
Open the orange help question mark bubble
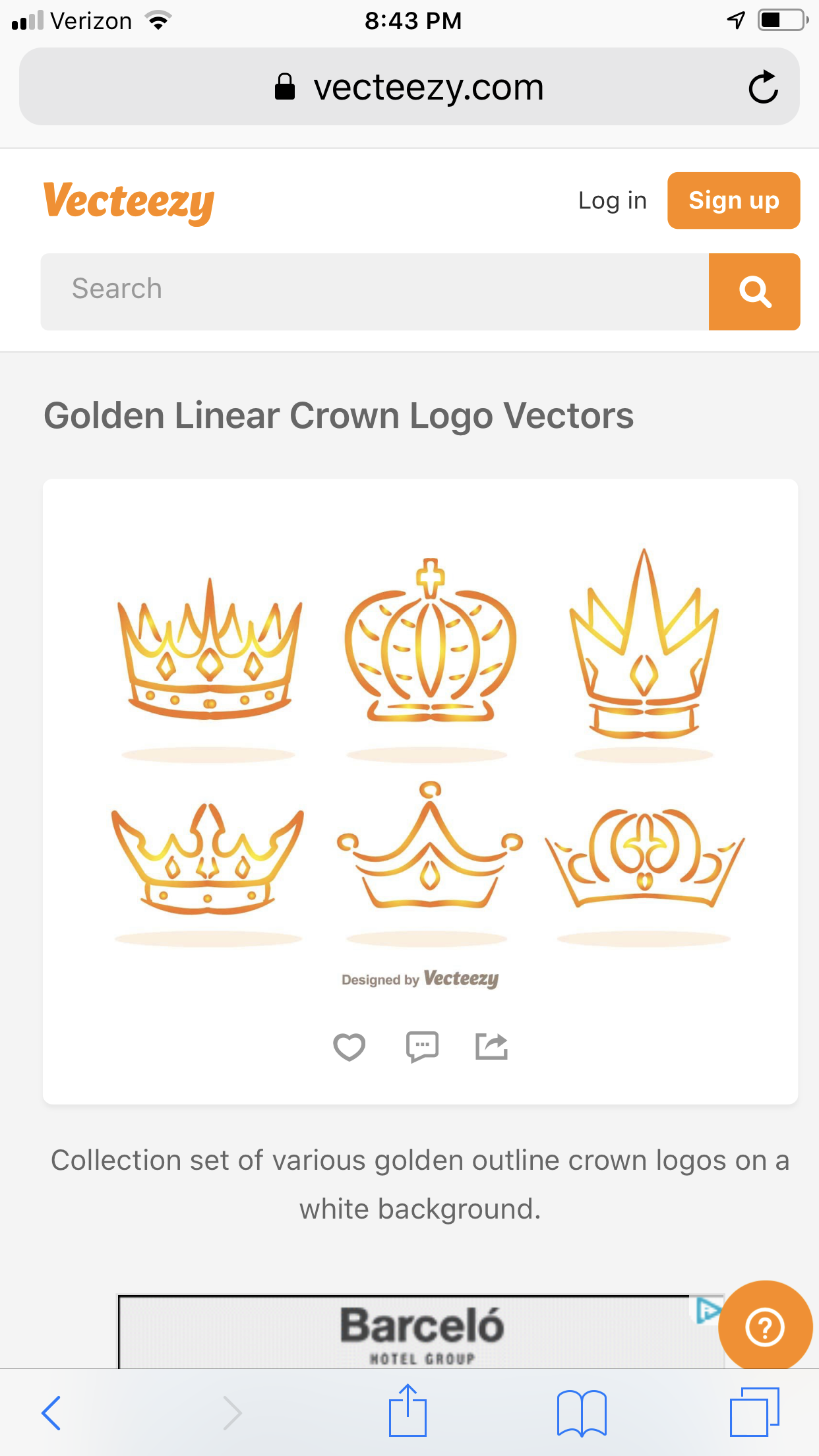point(765,1327)
